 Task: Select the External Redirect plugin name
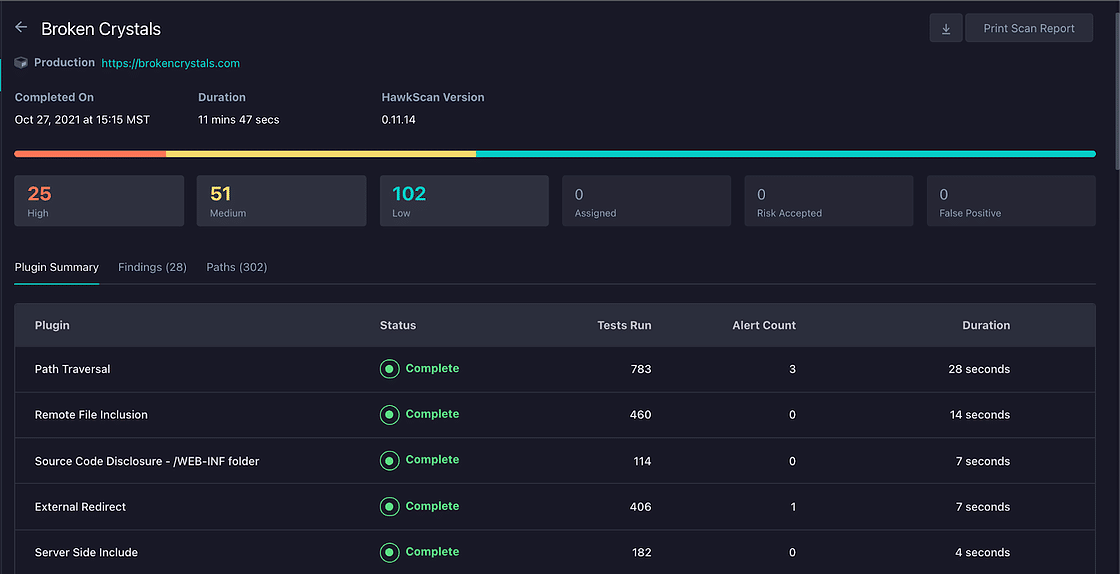pyautogui.click(x=80, y=507)
